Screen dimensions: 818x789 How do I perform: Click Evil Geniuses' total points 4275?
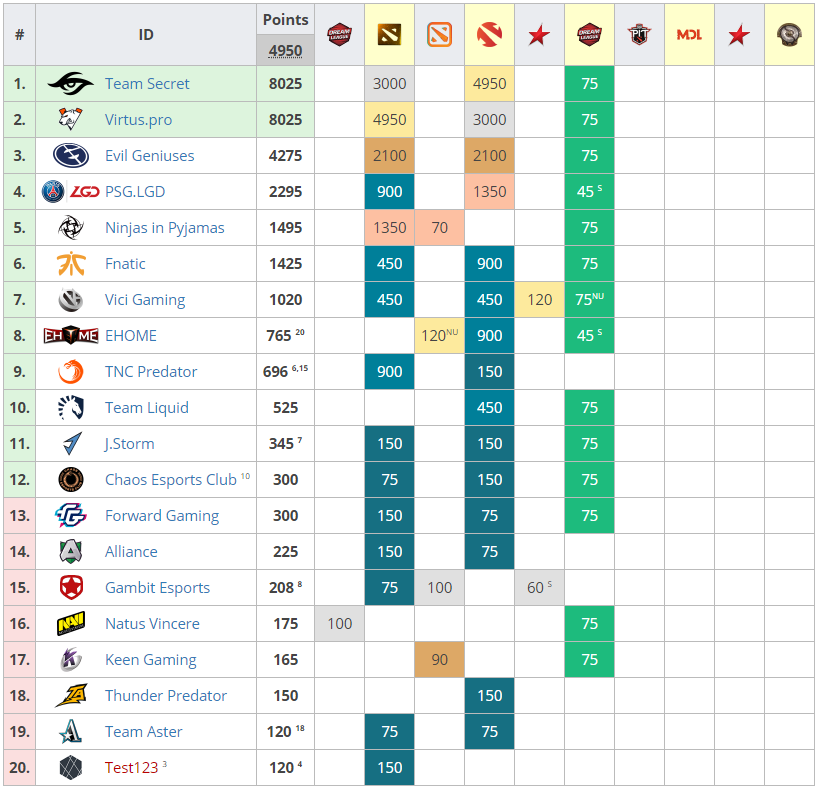pos(285,156)
